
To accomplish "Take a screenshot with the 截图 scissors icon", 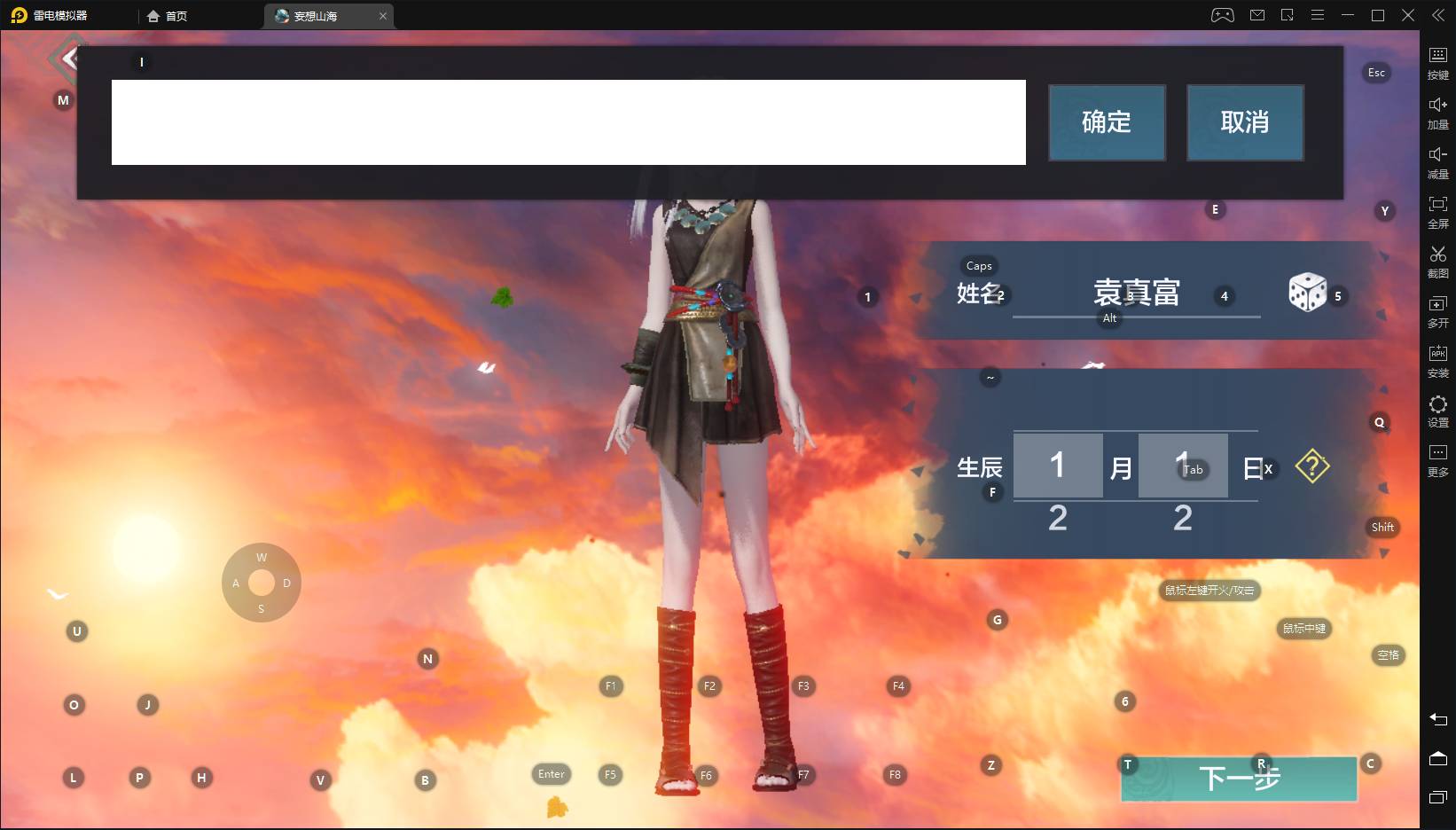I will coord(1437,262).
